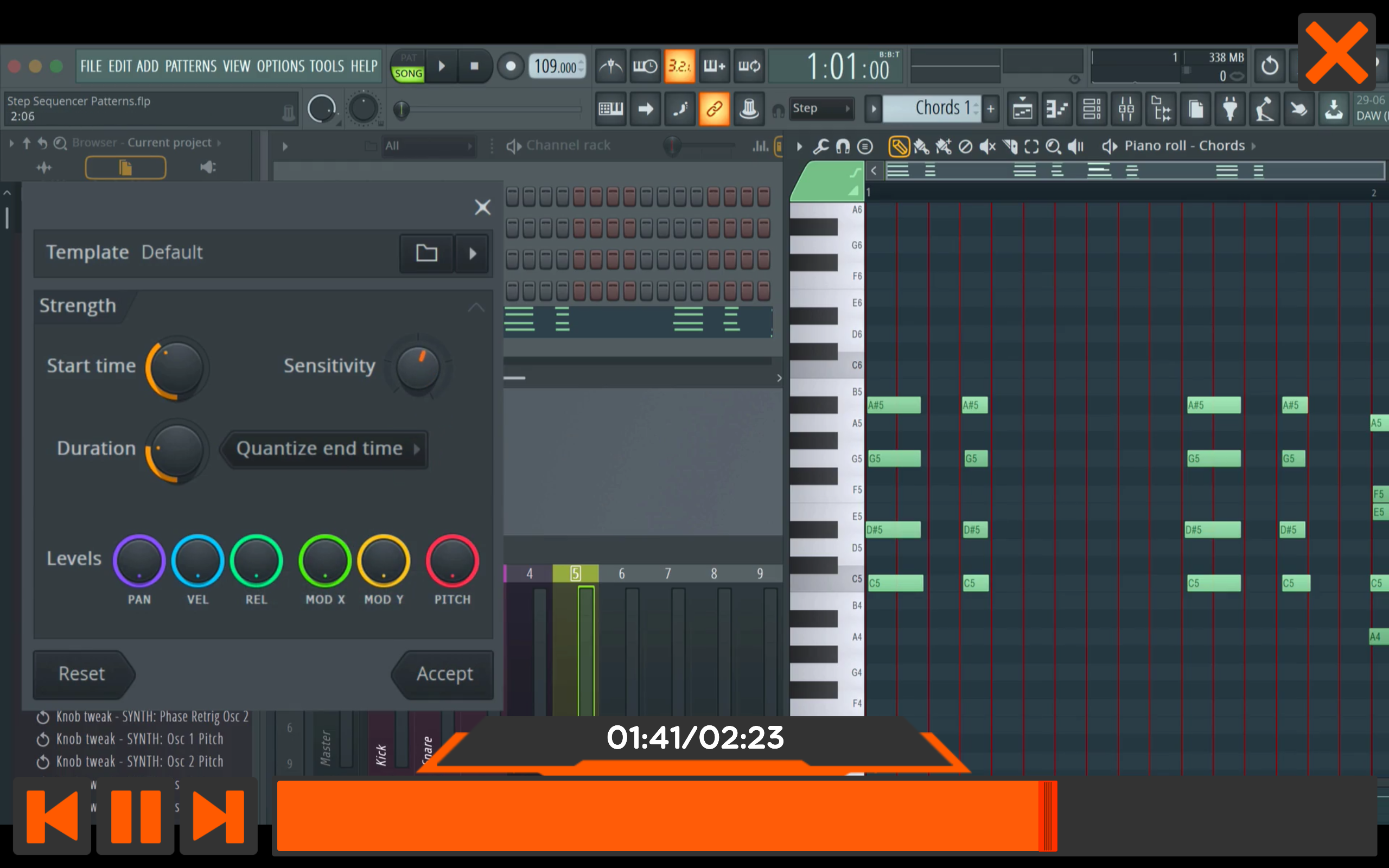Click arrow next to Template Default
Viewport: 1389px width, 868px height.
473,253
